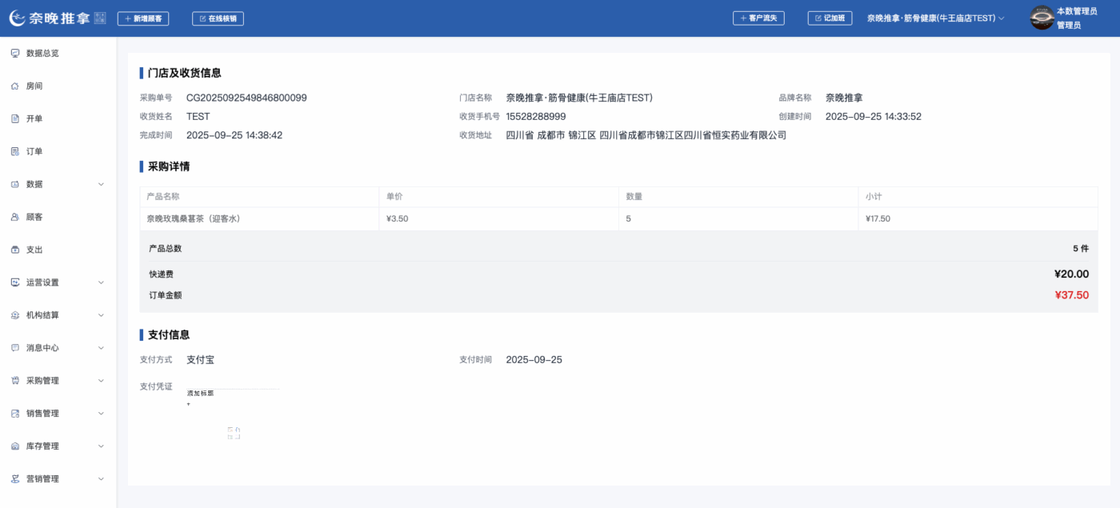
Task: Click the 营销管理 sidebar icon
Action: (x=15, y=479)
